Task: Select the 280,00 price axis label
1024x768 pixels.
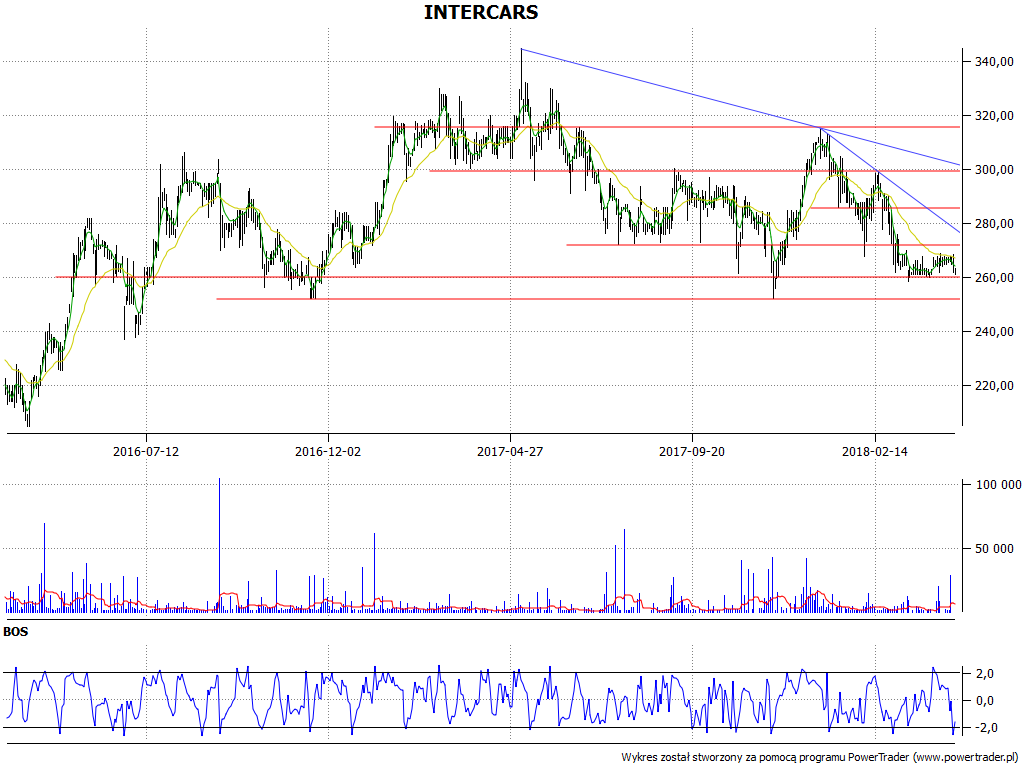Action: [995, 224]
